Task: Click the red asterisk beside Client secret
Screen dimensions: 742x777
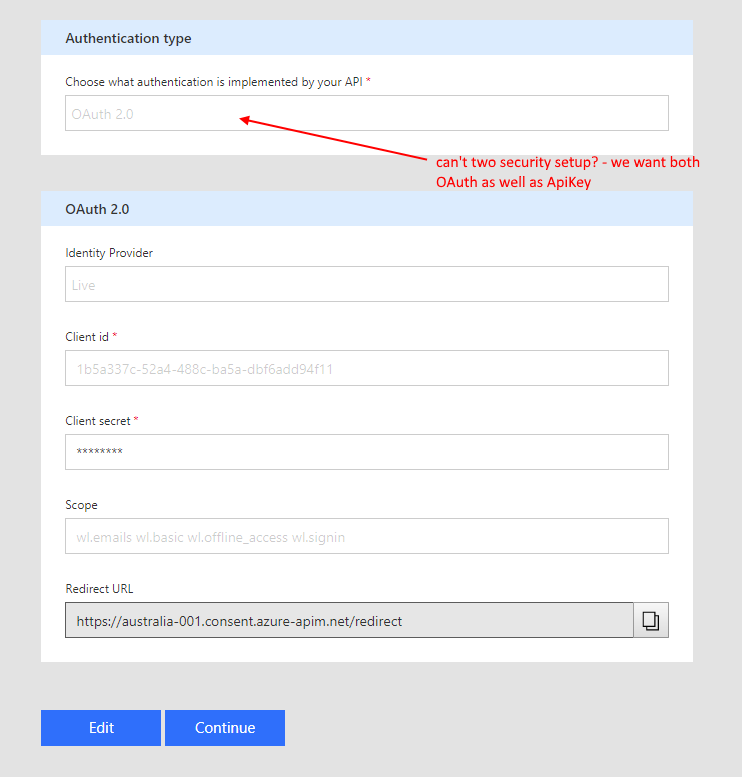Action: click(x=136, y=420)
